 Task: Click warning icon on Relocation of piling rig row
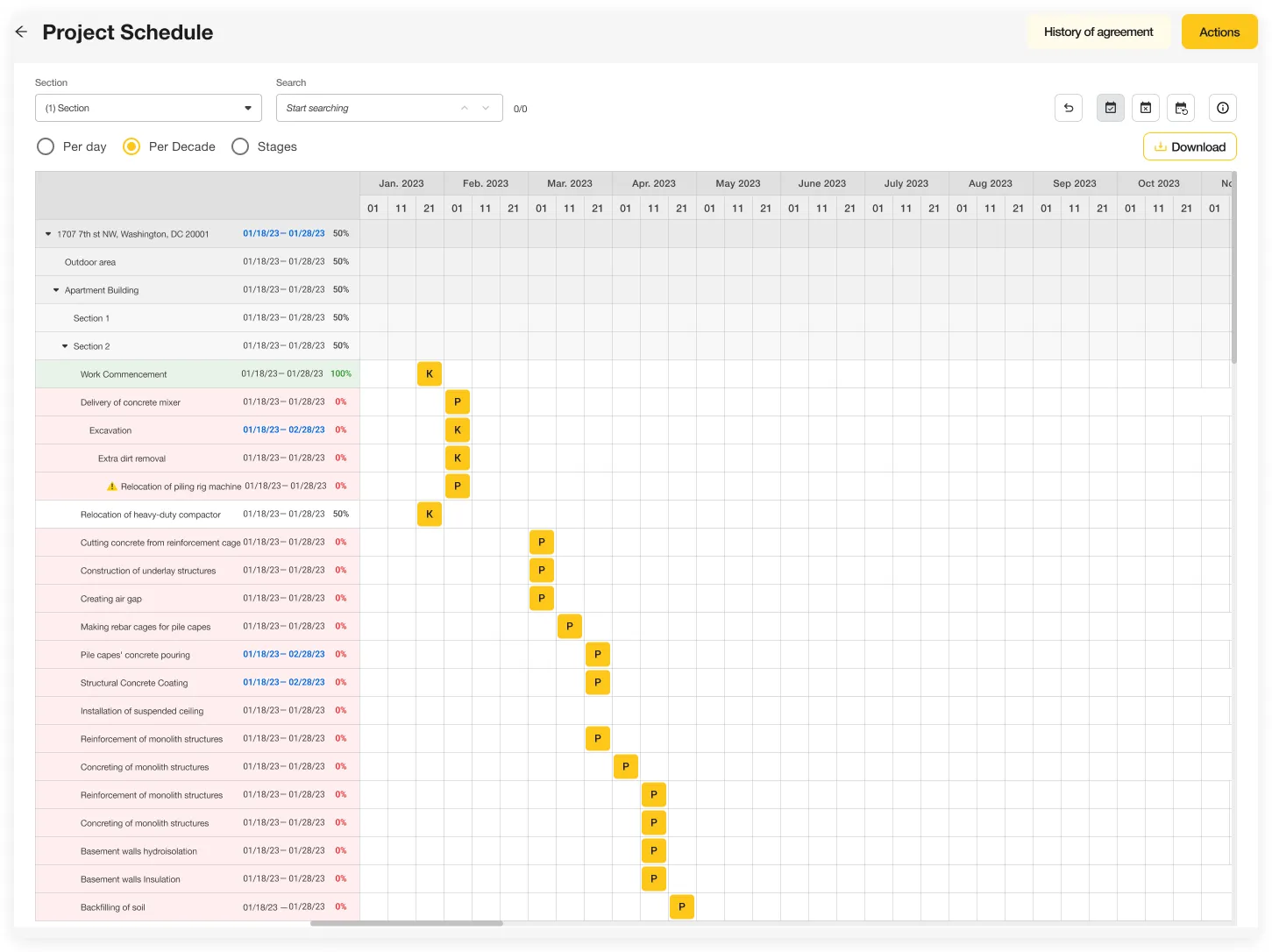click(x=111, y=486)
